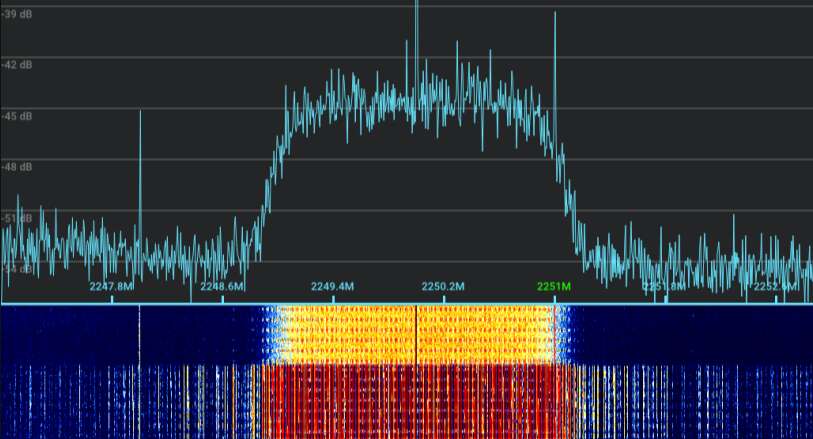The width and height of the screenshot is (813, 439).
Task: Select the -42 dB scale label
Action: [18, 65]
